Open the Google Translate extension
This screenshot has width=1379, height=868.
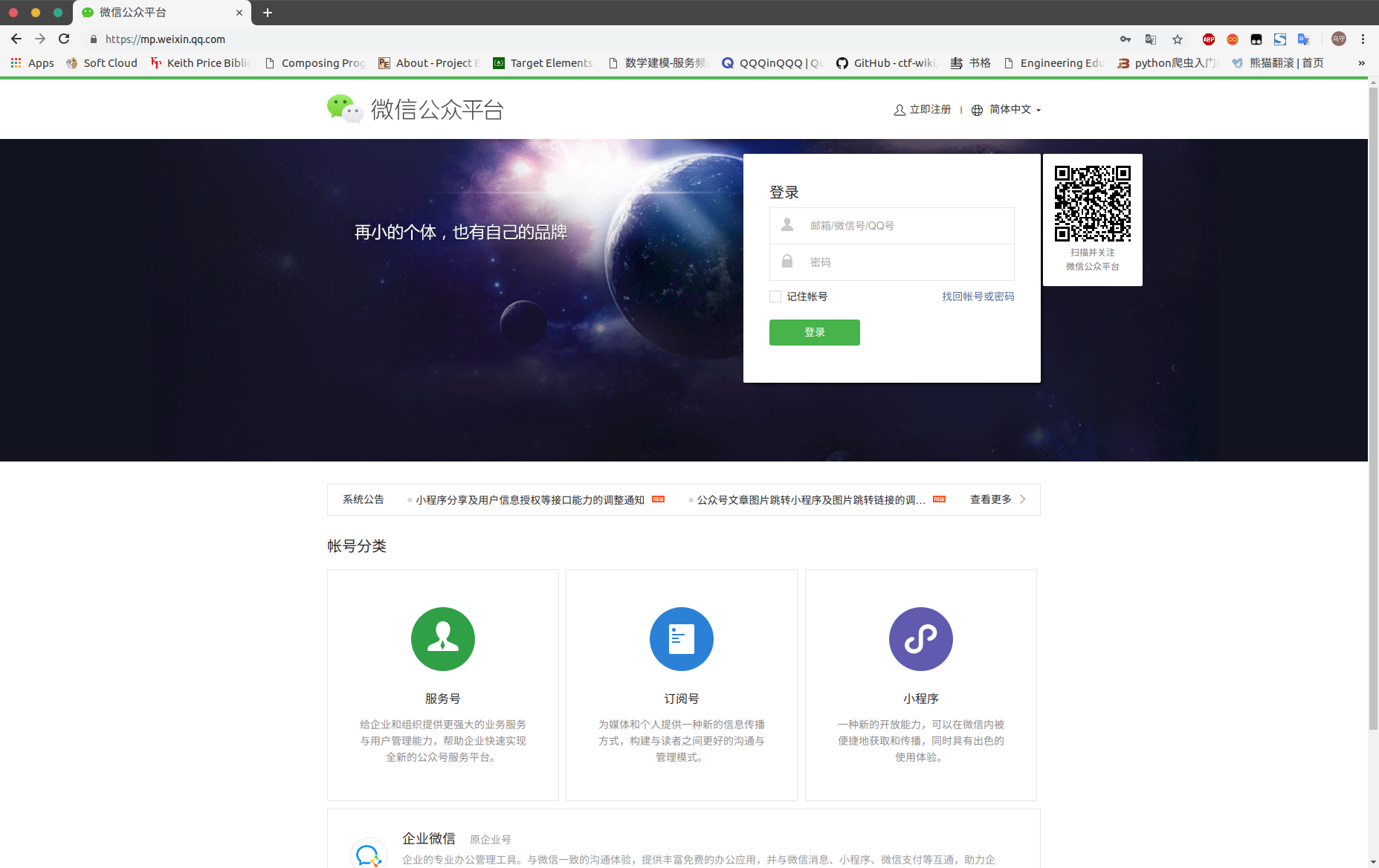coord(1303,39)
